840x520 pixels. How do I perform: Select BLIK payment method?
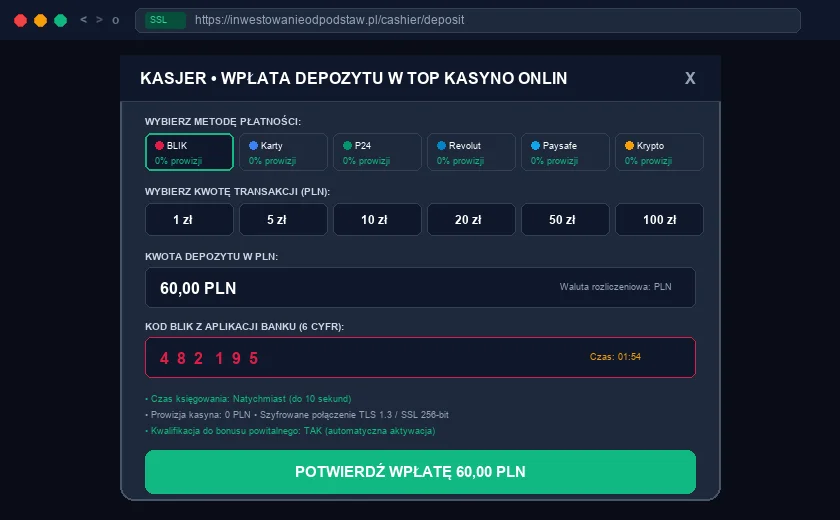click(x=189, y=152)
